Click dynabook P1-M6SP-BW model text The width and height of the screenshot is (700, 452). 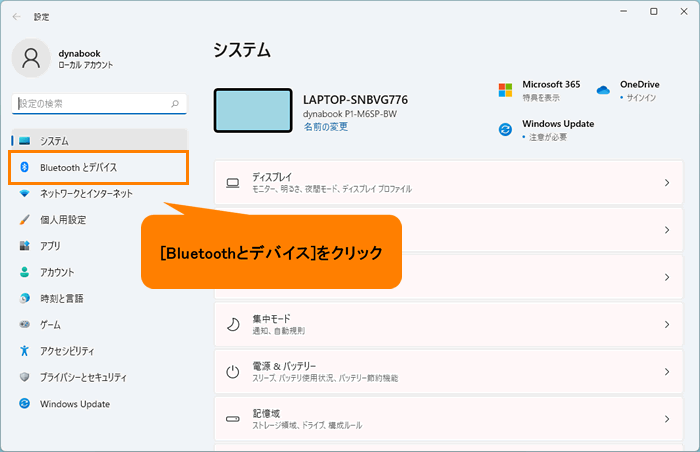[x=350, y=114]
